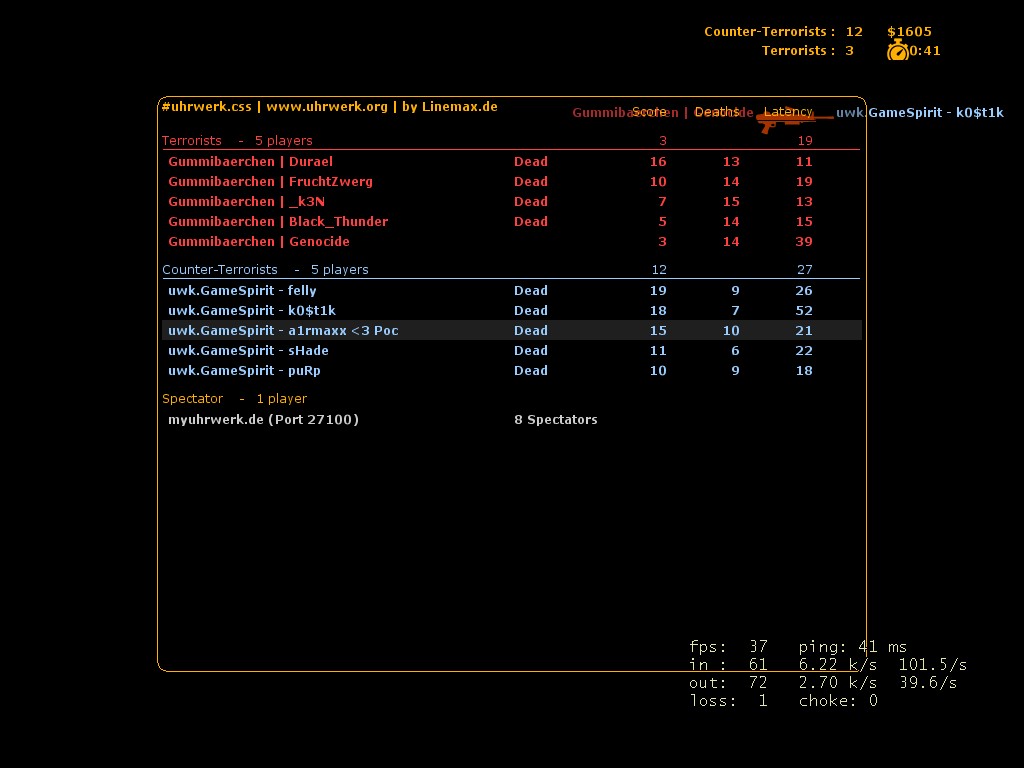The height and width of the screenshot is (768, 1024).
Task: Choose player Gummibaerchen | Black_Thunder in scoreboard
Action: (x=277, y=221)
